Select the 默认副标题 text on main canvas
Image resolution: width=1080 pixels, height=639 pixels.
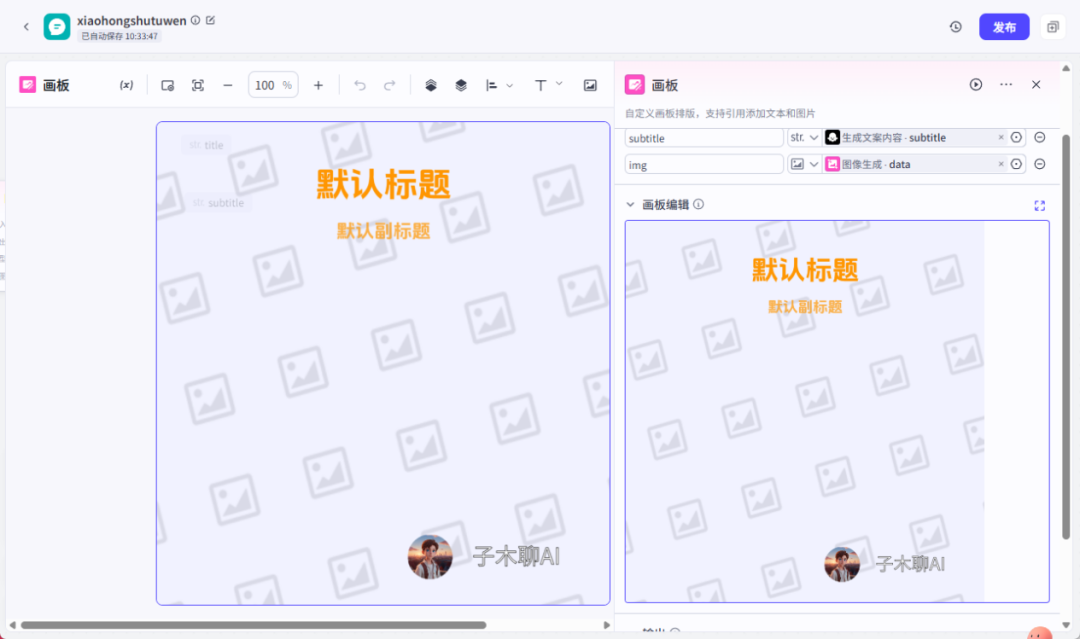[x=384, y=231]
